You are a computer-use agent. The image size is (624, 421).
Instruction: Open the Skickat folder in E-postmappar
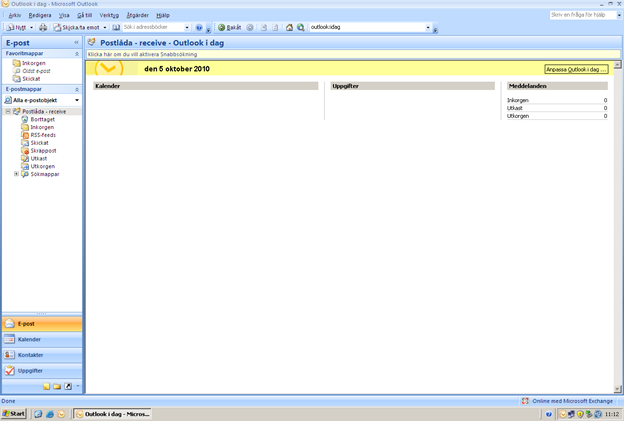point(39,143)
